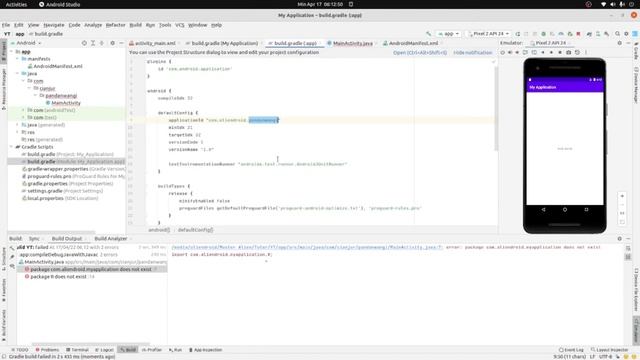Tap emulator Overview square button
This screenshot has height=360, width=640.
587,209
